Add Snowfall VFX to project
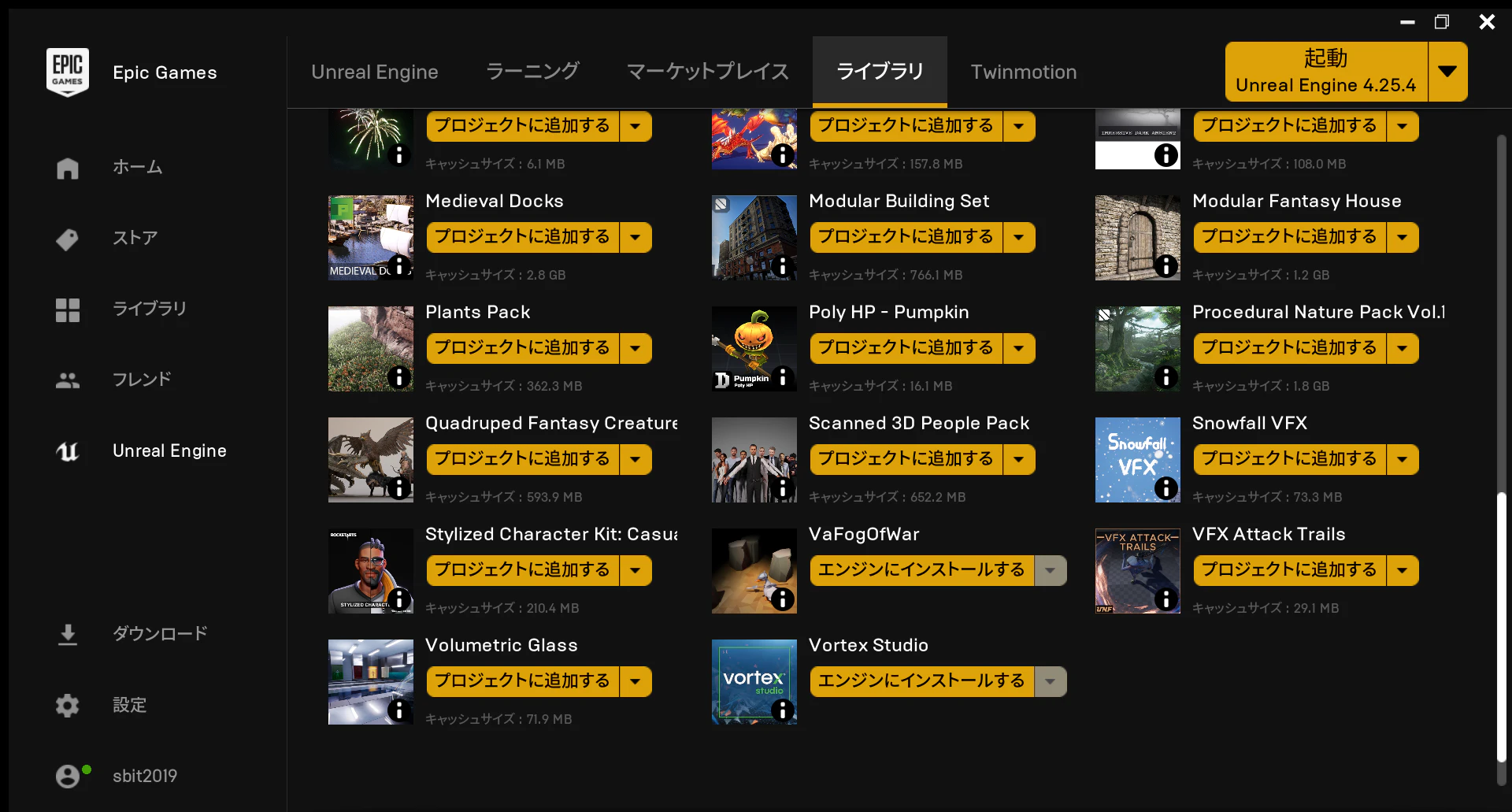1512x812 pixels. click(x=1290, y=459)
